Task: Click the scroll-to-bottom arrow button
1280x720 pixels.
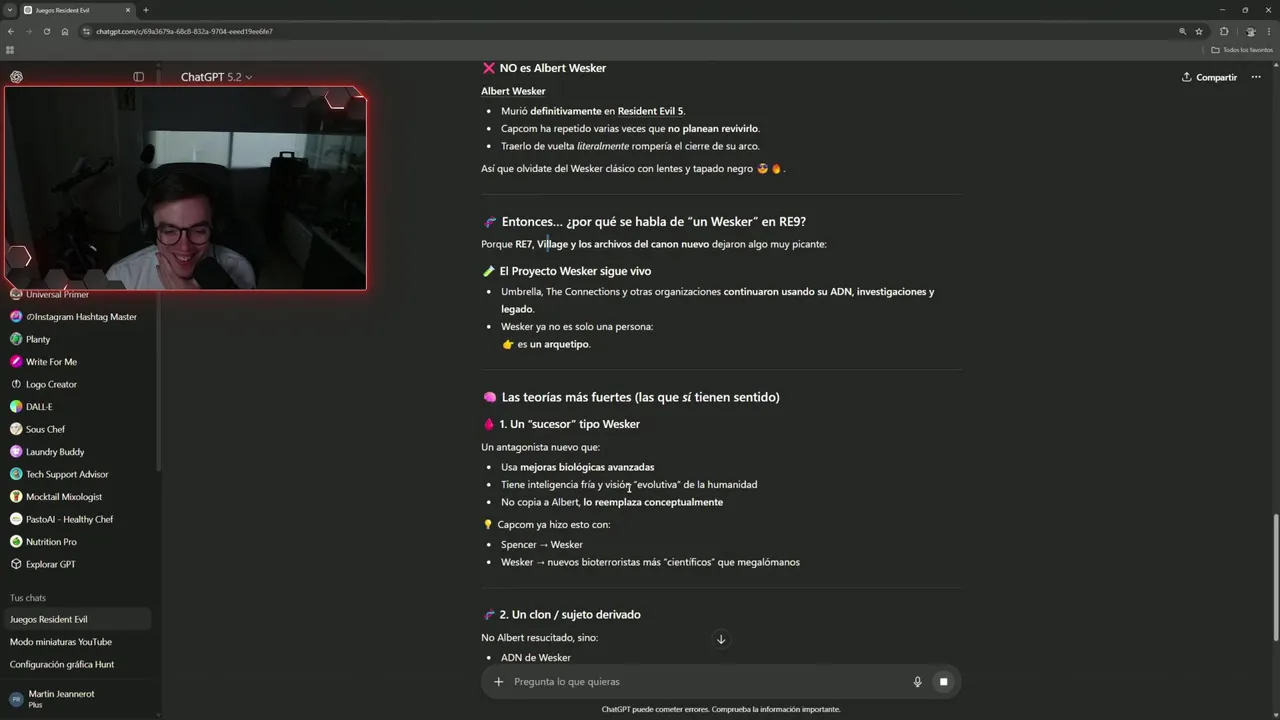Action: click(x=720, y=639)
